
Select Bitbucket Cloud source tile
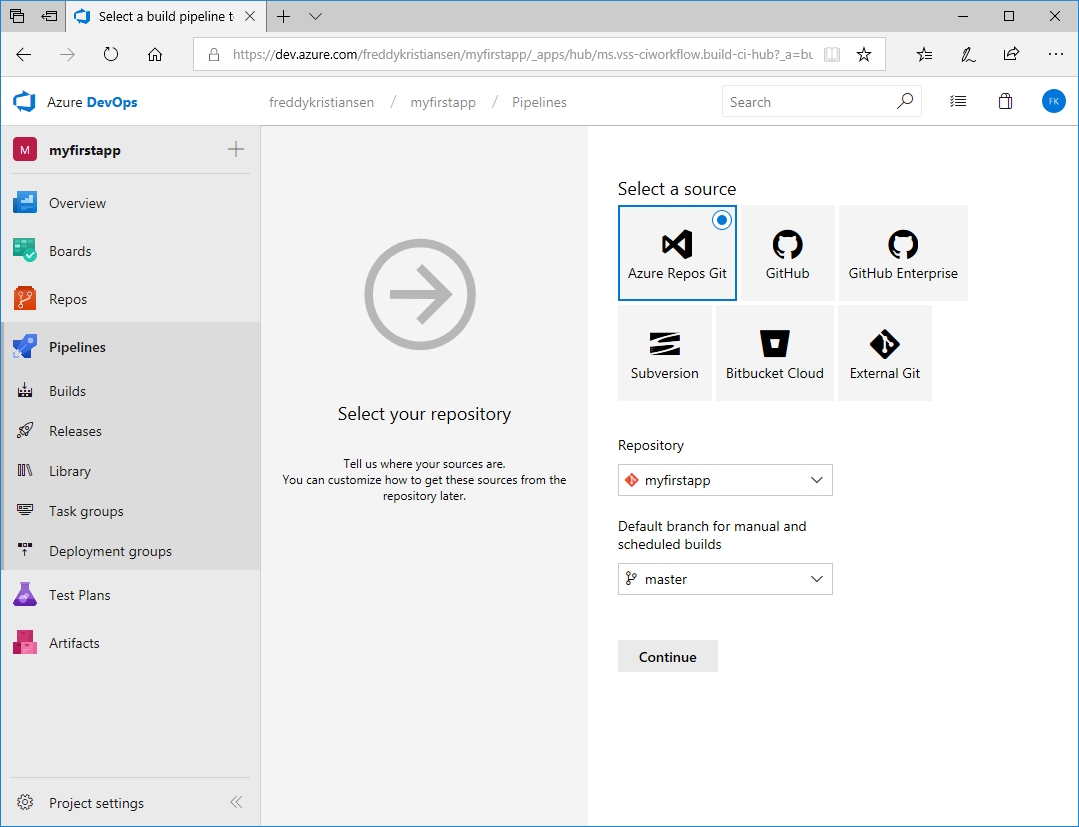coord(774,353)
